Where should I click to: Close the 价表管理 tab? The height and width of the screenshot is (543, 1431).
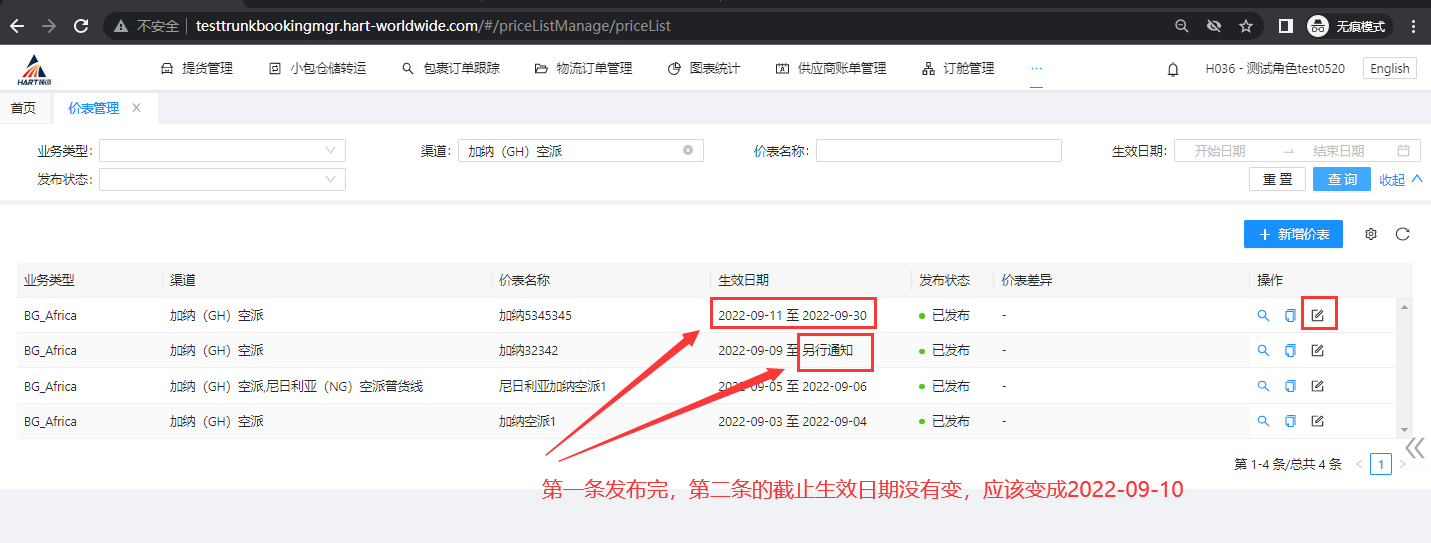pos(137,108)
